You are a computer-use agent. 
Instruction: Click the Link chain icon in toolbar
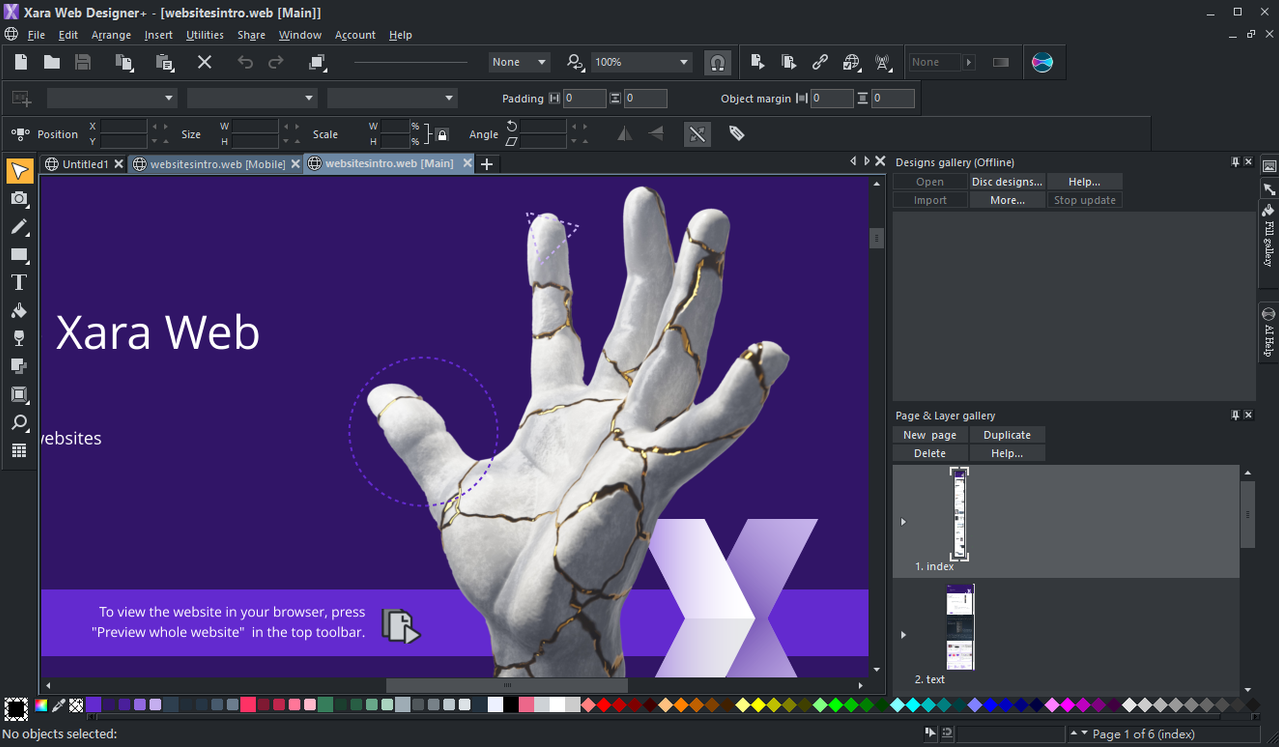[x=820, y=62]
